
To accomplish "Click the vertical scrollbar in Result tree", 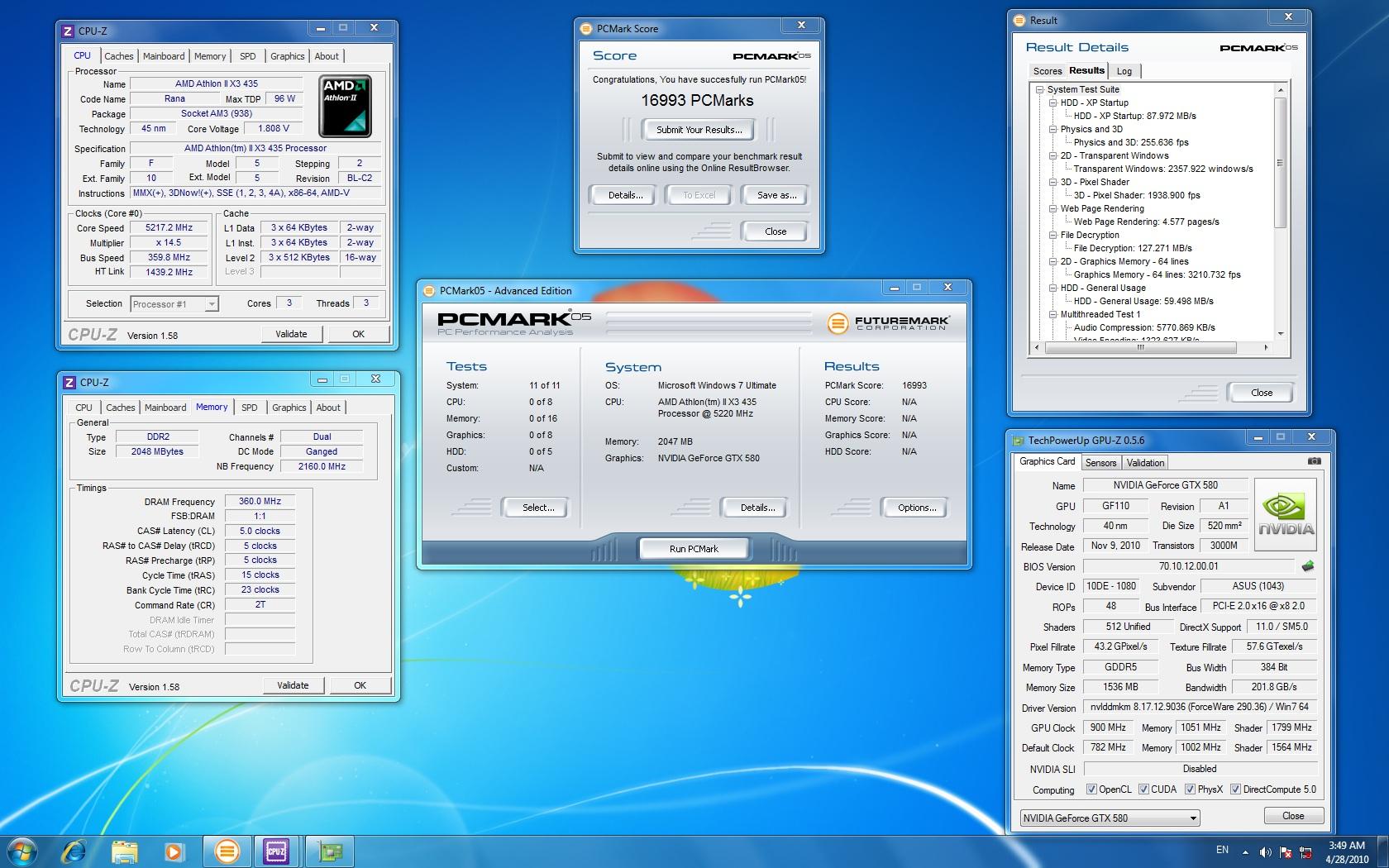I will tap(1280, 162).
